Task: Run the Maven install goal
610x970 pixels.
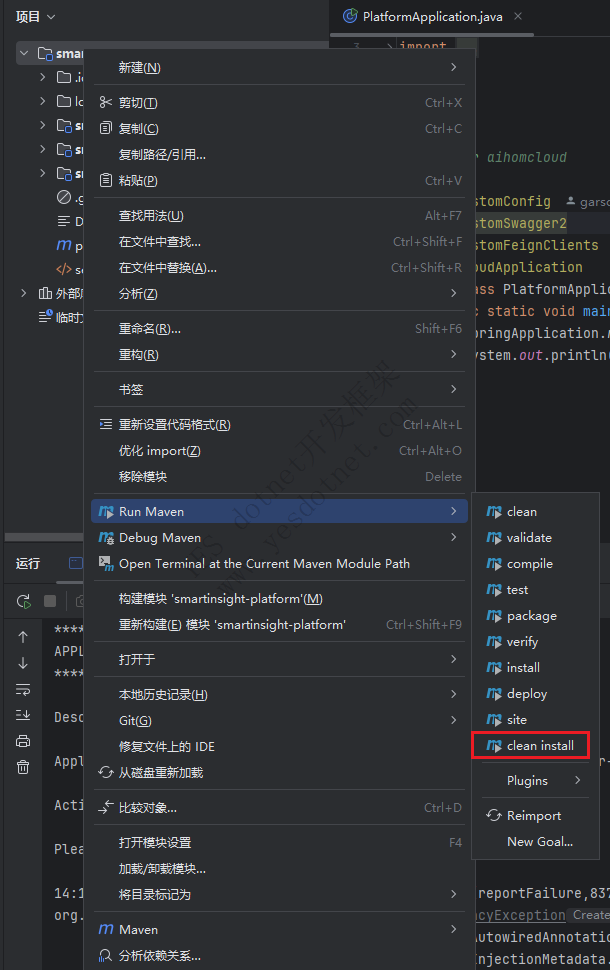Action: coord(535,667)
